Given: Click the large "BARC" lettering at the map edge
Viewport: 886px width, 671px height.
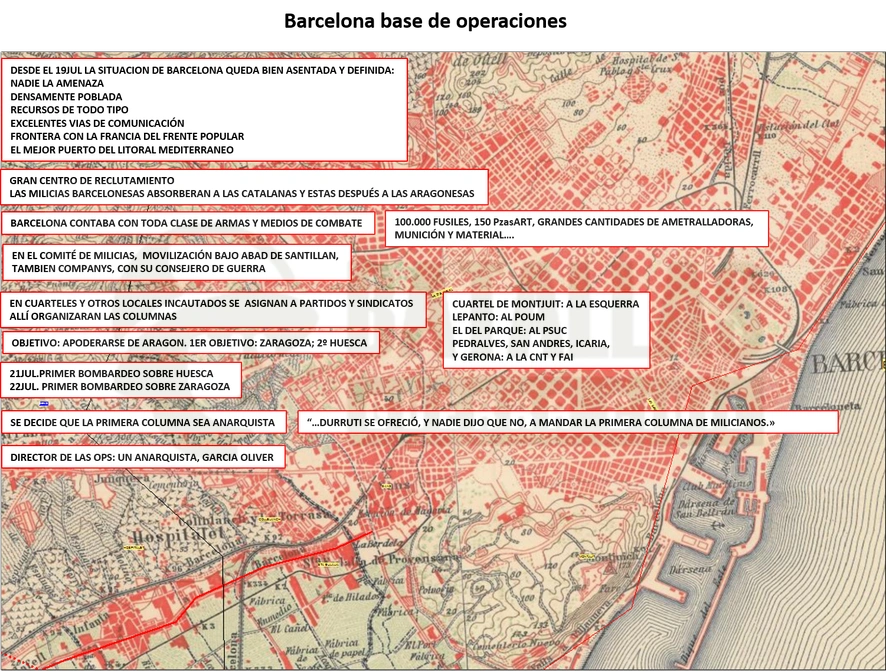Looking at the screenshot, I should tap(848, 363).
